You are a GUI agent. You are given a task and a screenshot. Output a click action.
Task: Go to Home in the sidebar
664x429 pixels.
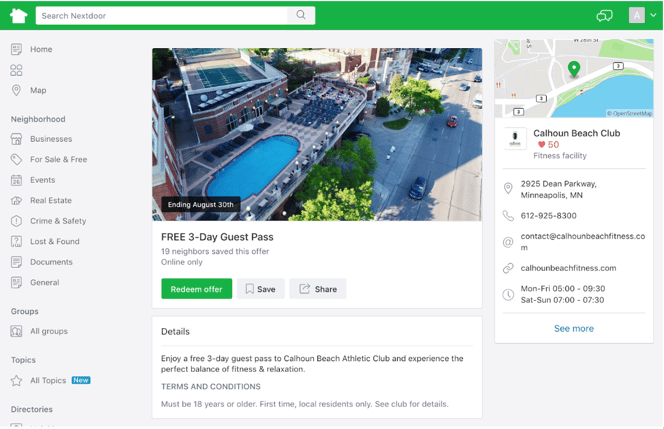pos(41,49)
